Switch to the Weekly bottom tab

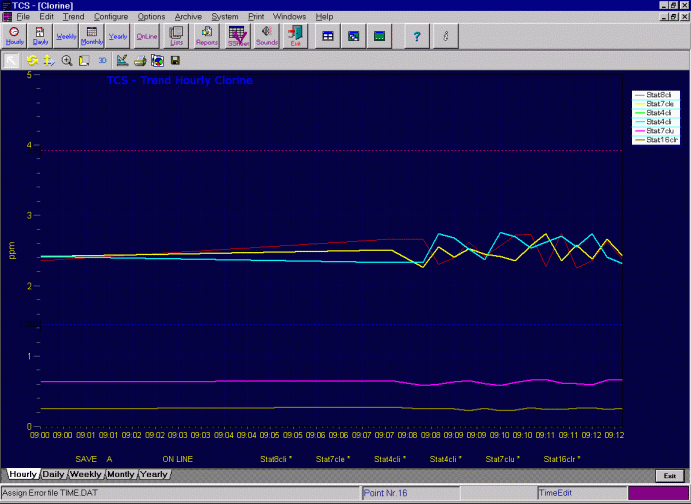85,474
